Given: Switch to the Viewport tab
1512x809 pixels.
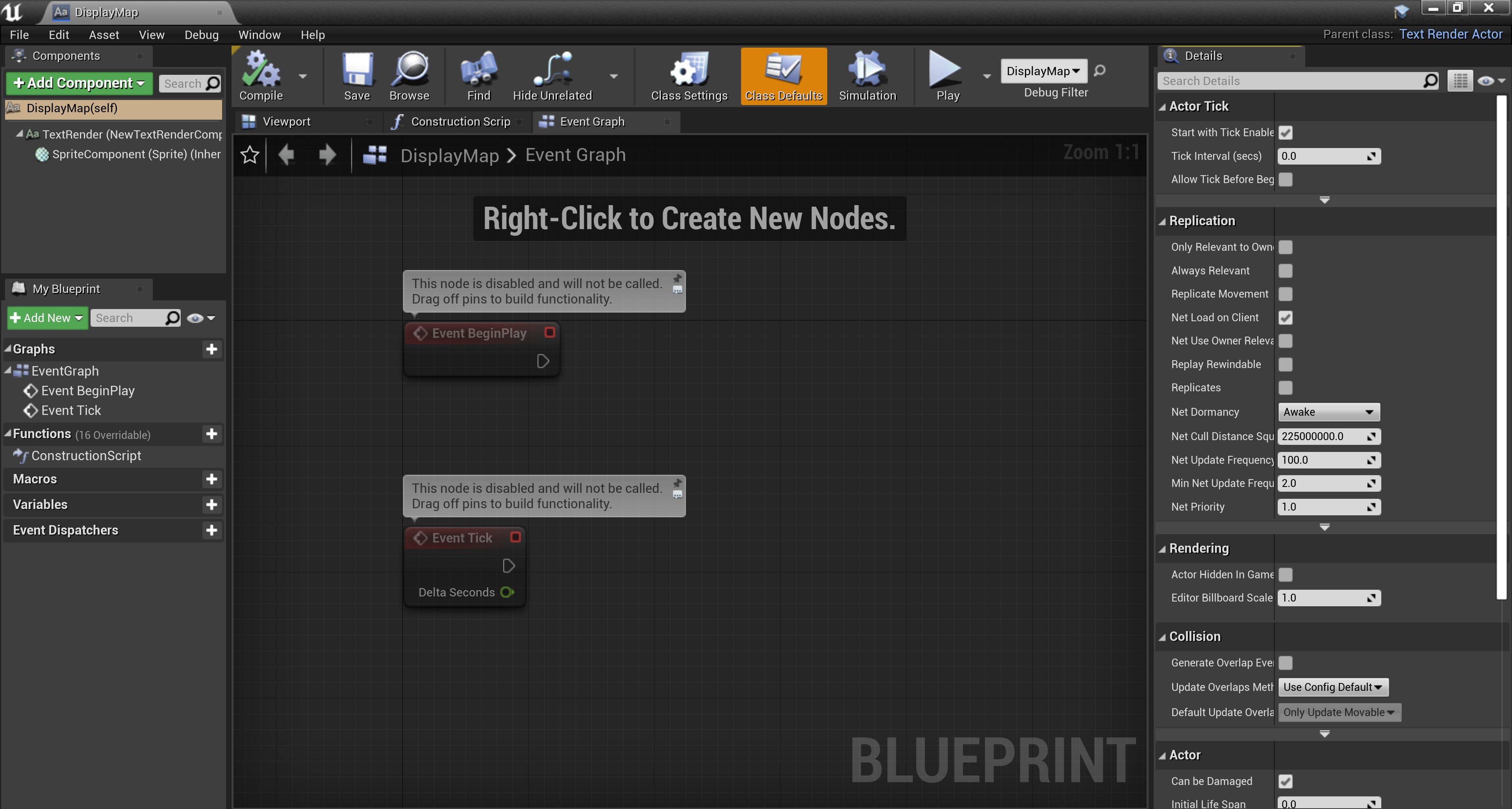Looking at the screenshot, I should [286, 121].
